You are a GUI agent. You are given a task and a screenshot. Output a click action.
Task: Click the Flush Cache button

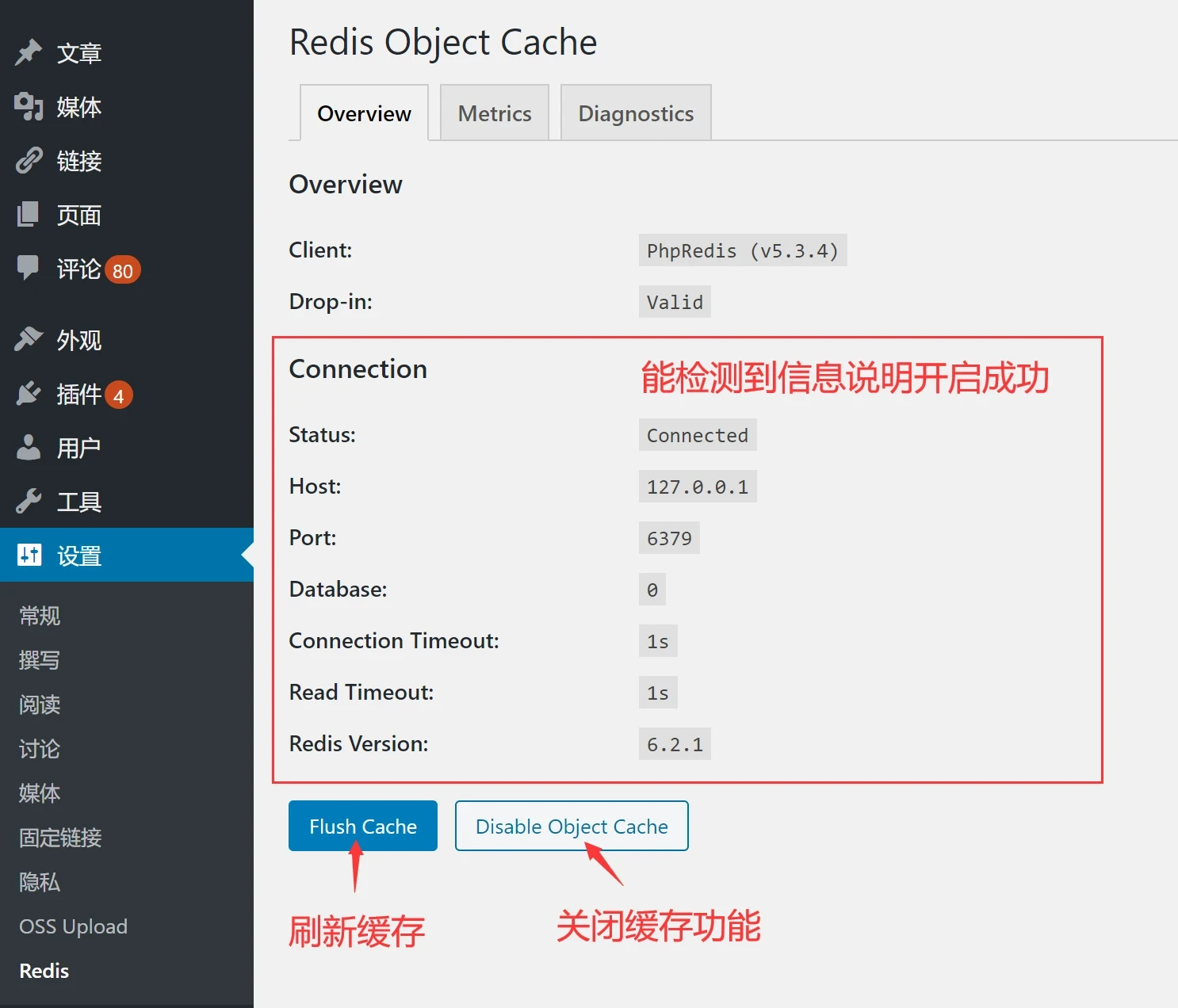click(362, 826)
